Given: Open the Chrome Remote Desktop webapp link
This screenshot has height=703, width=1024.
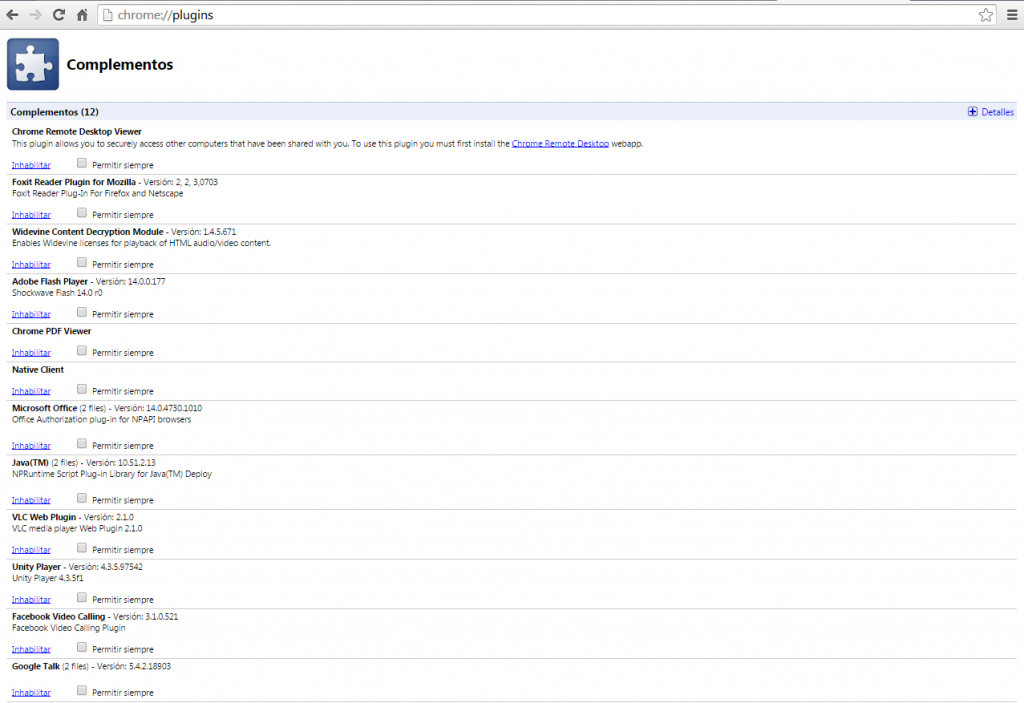Looking at the screenshot, I should point(560,143).
